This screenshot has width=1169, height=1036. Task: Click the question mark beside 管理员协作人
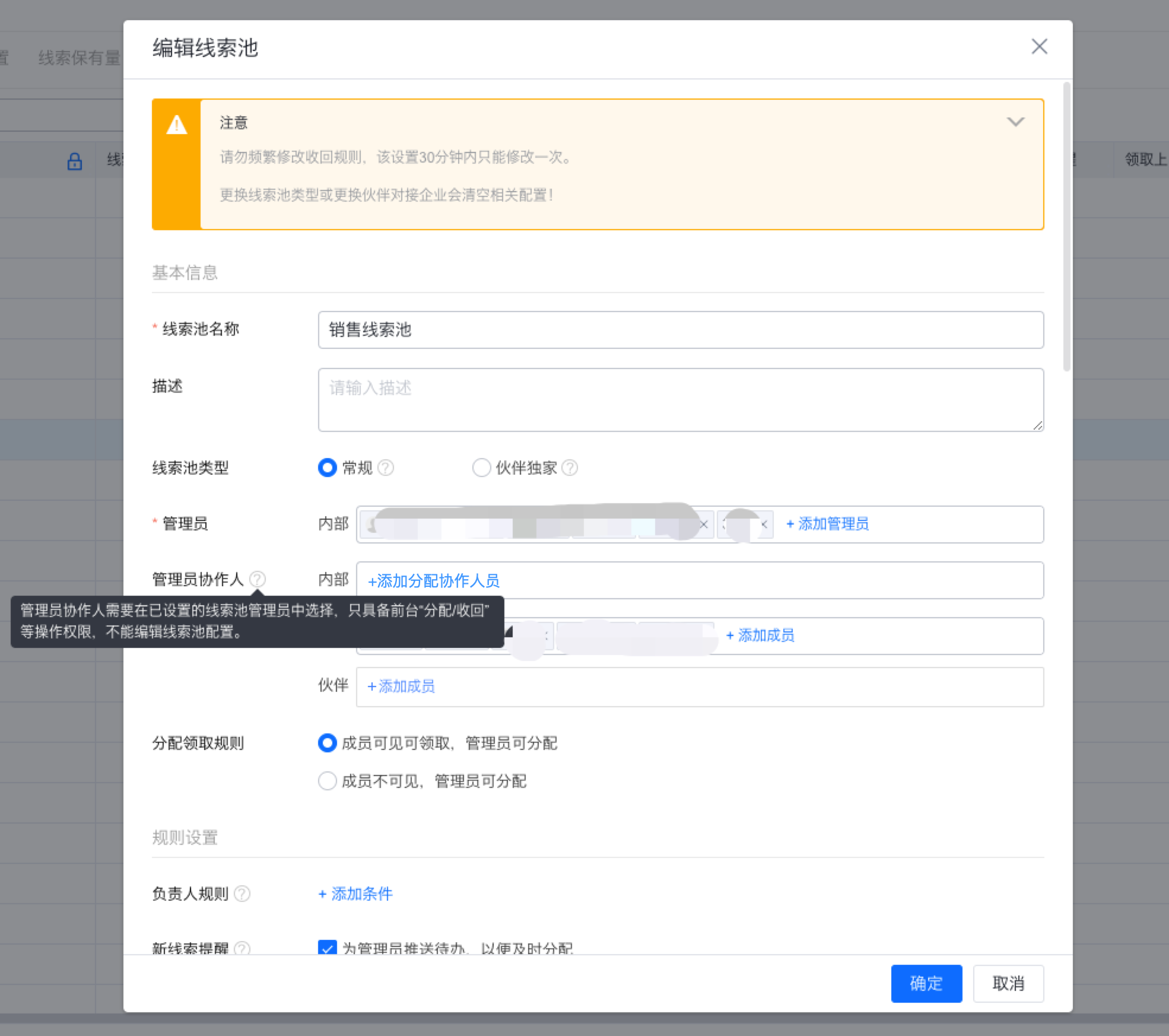point(258,579)
